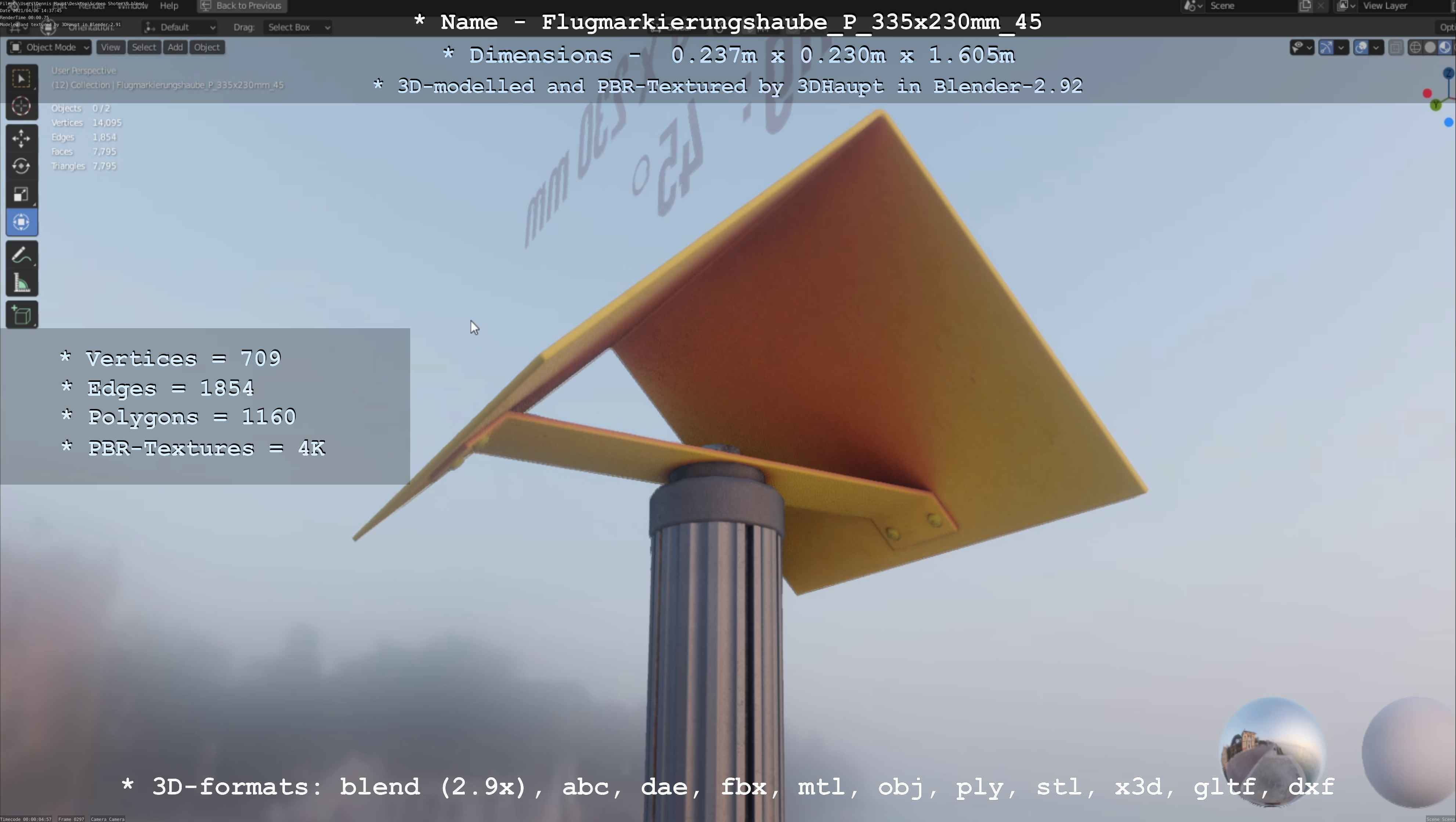Select the Move tool
This screenshot has width=1456, height=822.
(x=21, y=138)
